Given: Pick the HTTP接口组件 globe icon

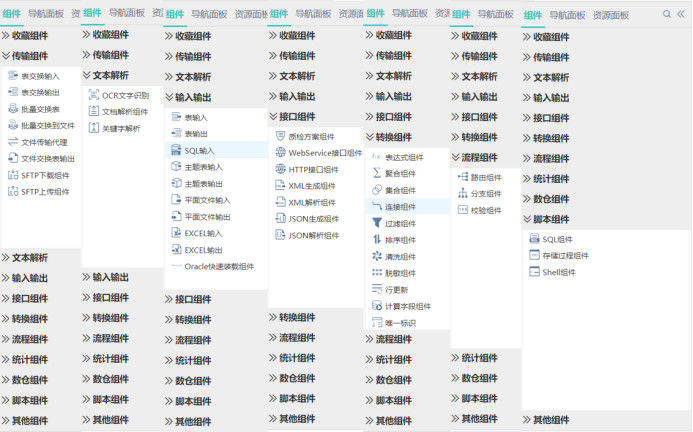Looking at the screenshot, I should click(280, 169).
